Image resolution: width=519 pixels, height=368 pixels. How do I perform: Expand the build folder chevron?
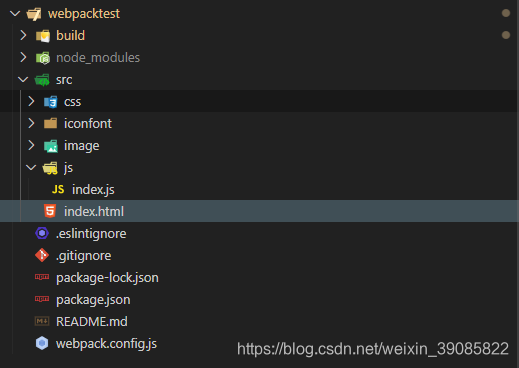(23, 35)
